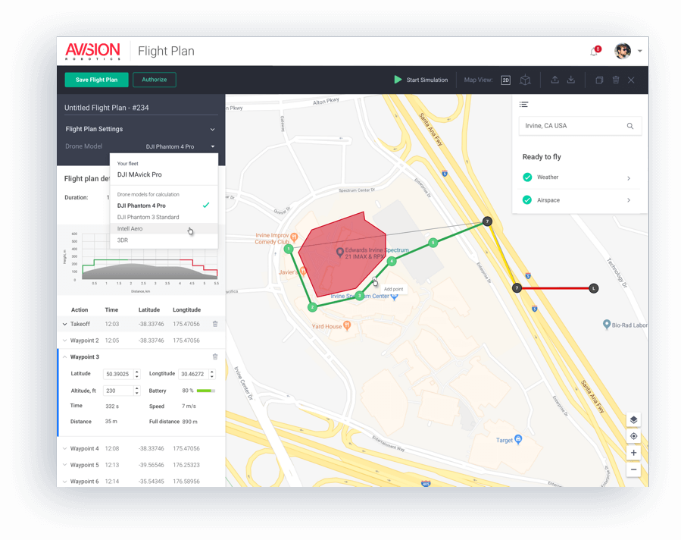Click the Waypoint 3 Latitude field

click(118, 374)
